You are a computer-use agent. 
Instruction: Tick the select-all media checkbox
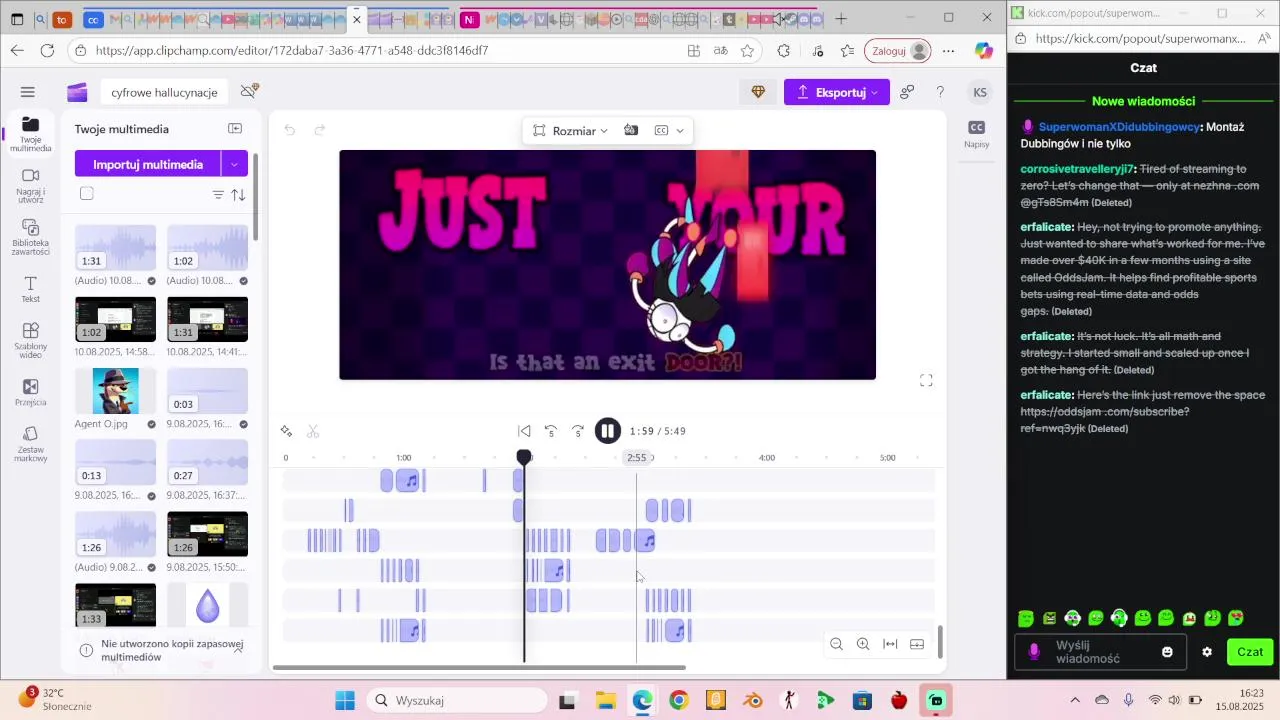(x=87, y=194)
